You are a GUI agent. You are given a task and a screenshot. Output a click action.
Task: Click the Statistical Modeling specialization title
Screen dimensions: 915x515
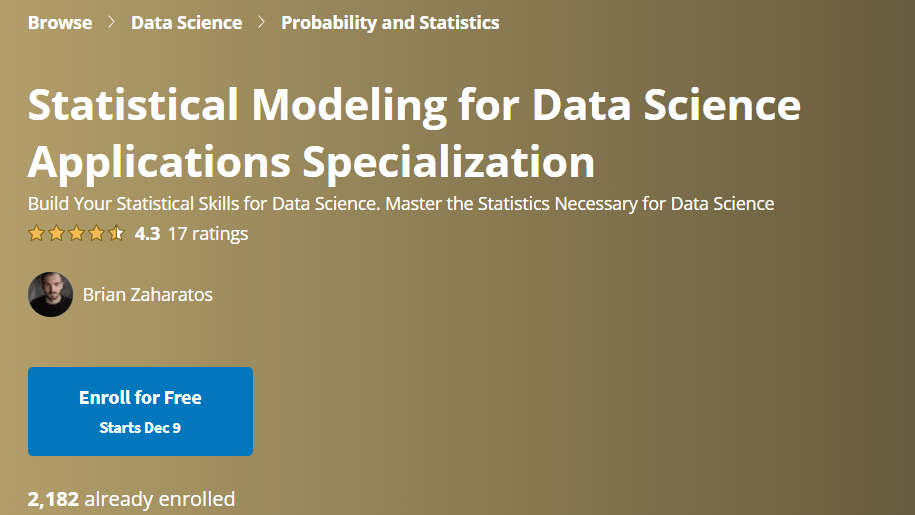point(414,133)
